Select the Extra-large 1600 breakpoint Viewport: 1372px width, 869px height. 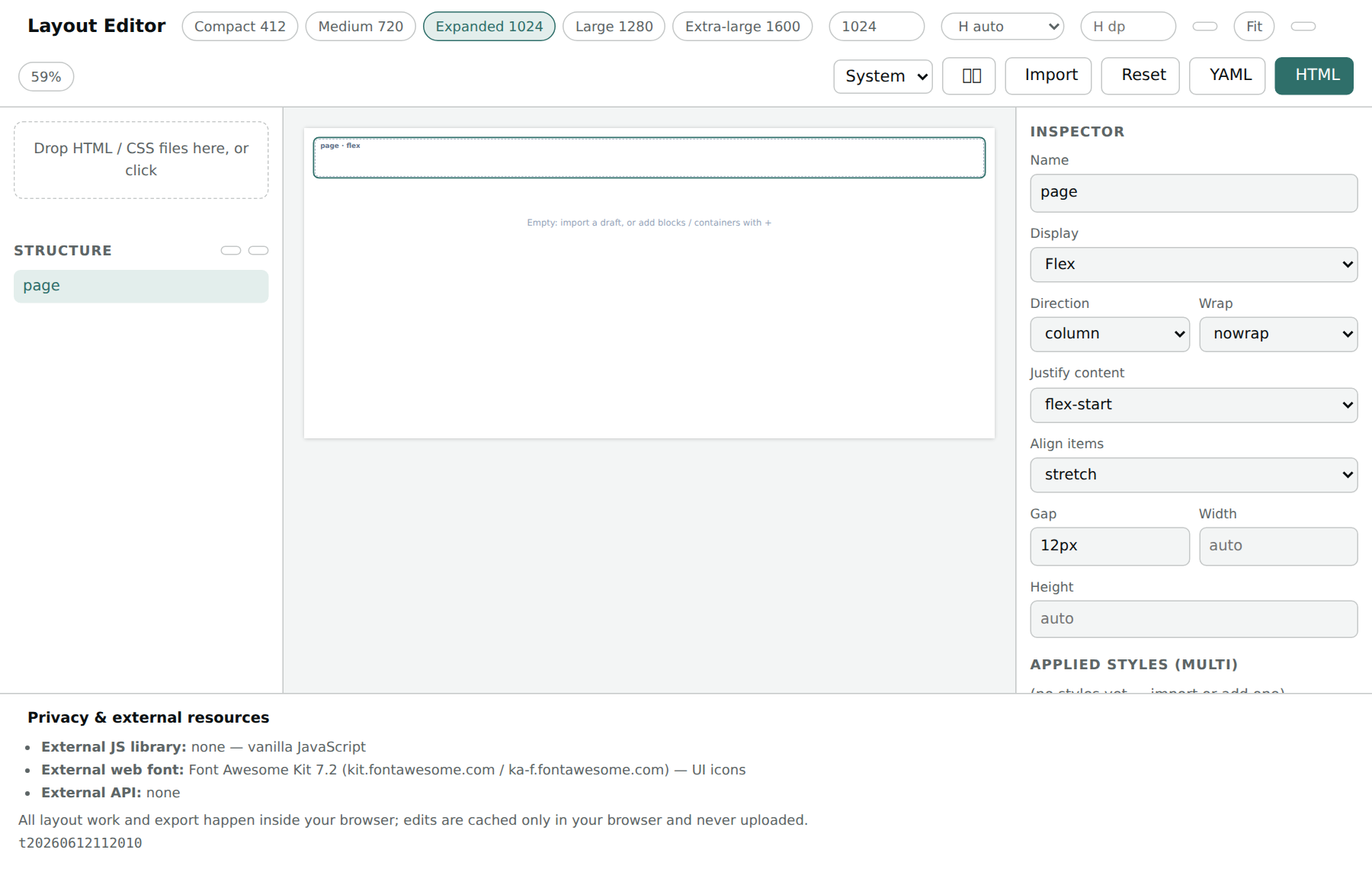[742, 27]
